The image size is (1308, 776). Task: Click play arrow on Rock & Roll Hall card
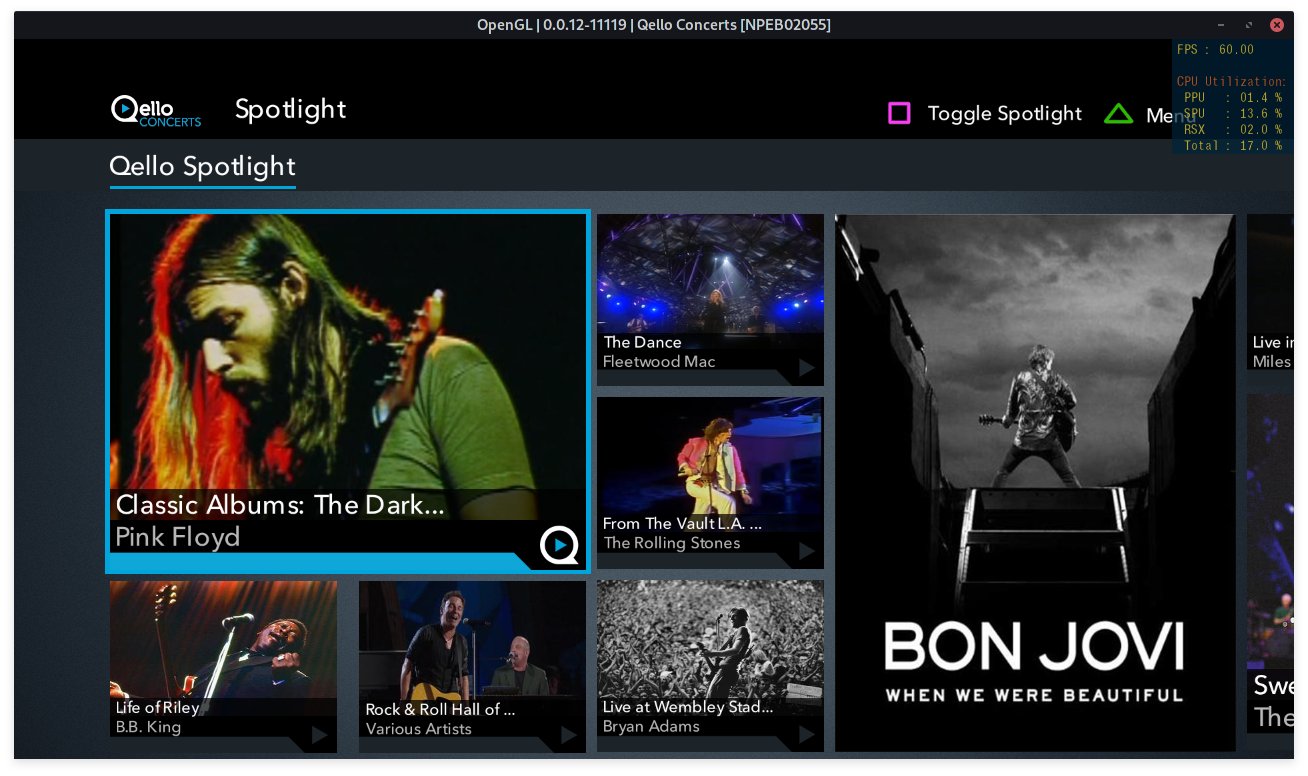pos(568,735)
